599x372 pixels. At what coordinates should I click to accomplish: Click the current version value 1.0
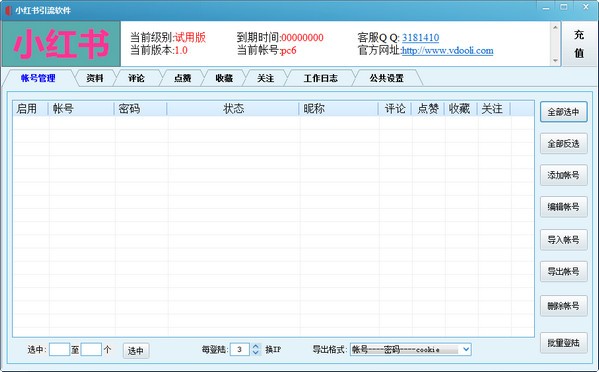[181, 50]
